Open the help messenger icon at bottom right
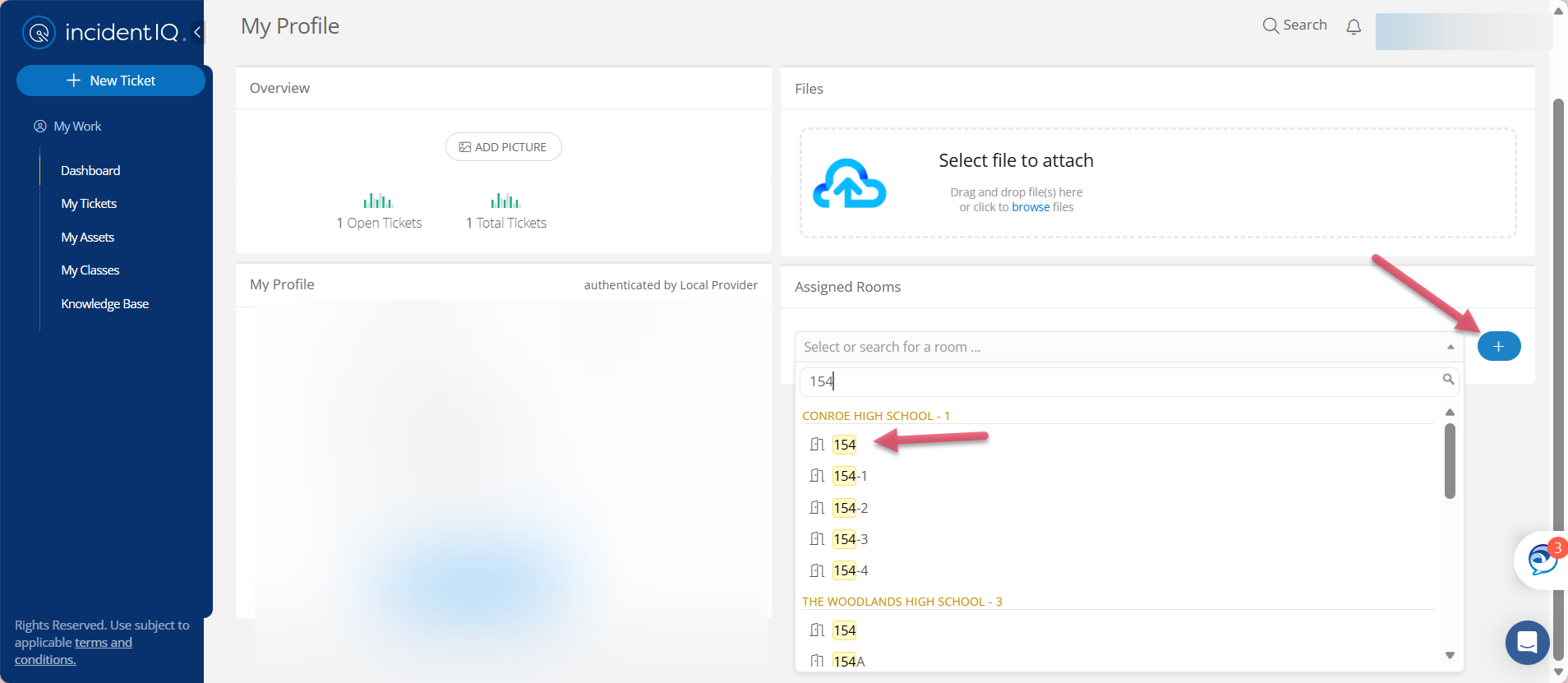This screenshot has height=683, width=1568. tap(1527, 642)
